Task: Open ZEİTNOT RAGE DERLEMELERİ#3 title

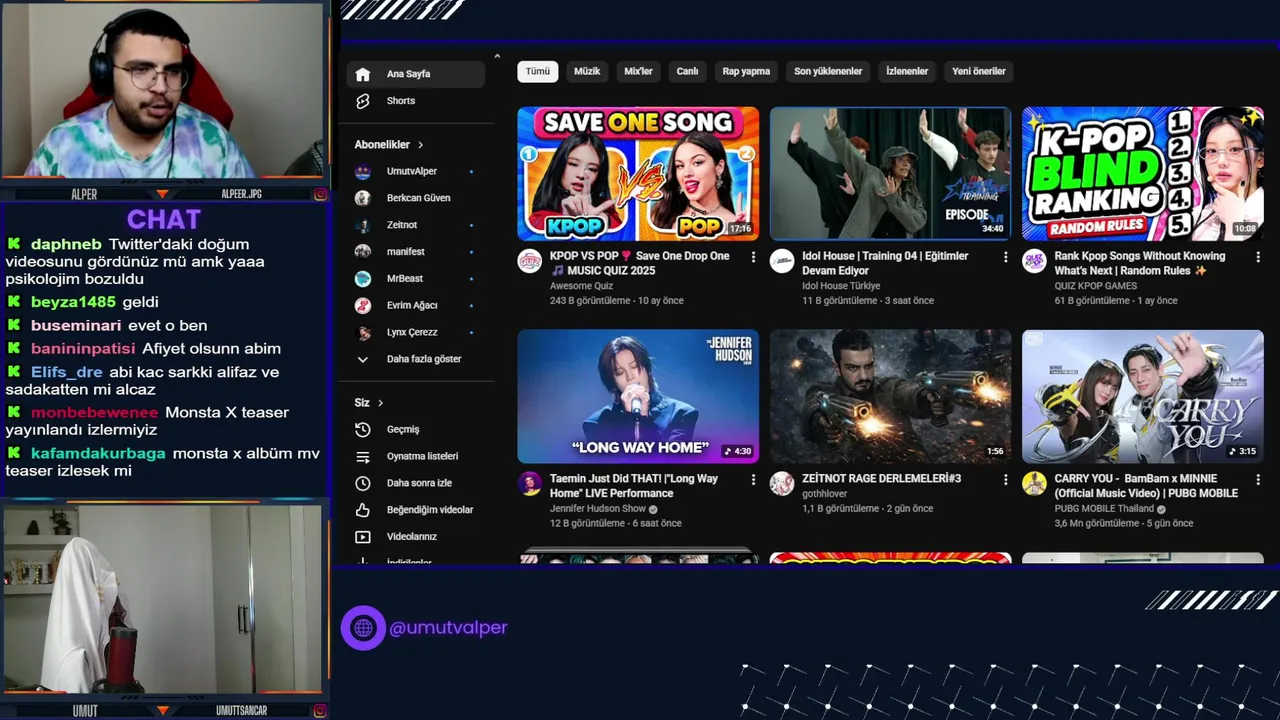Action: [x=881, y=479]
